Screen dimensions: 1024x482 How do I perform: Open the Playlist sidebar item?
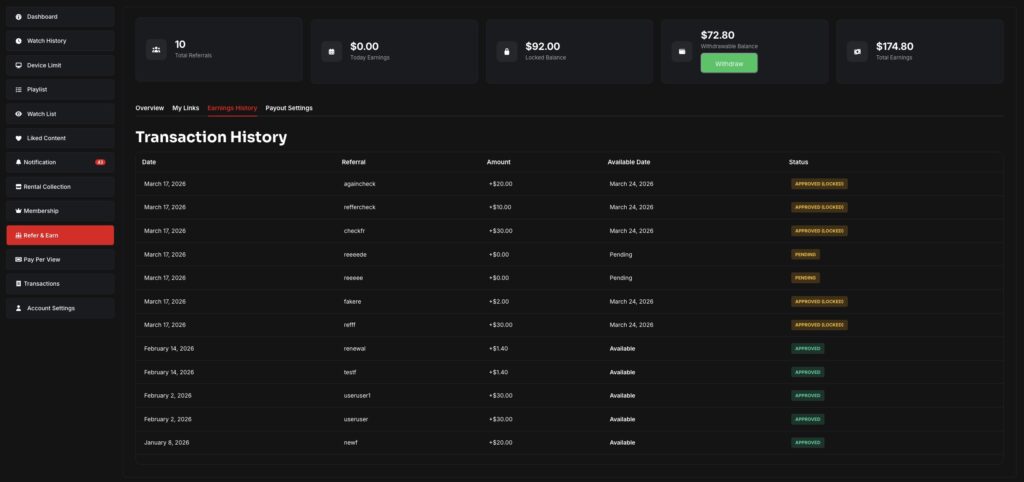click(x=60, y=90)
